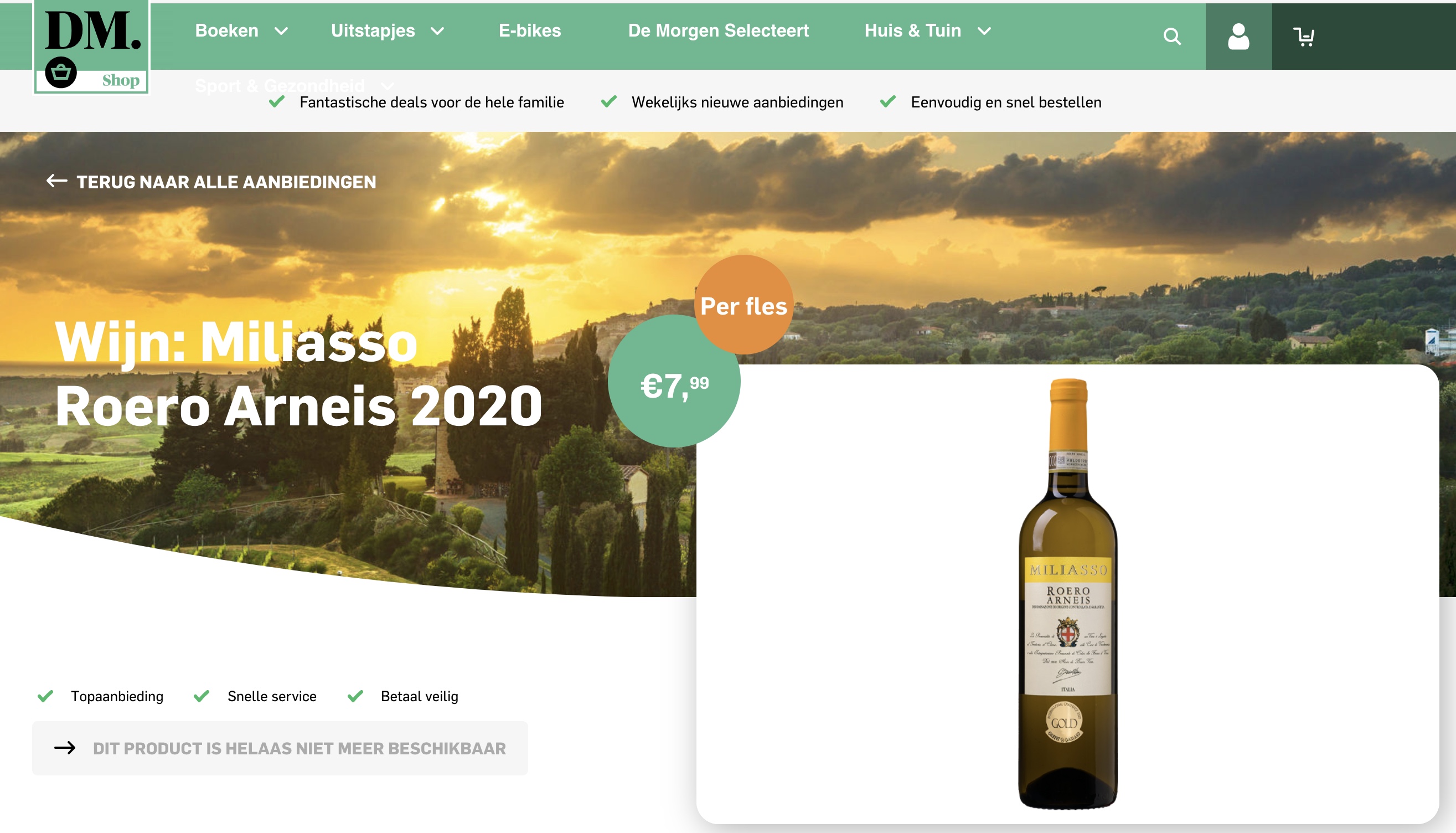
Task: Click the back arrow before Terug
Action: (x=56, y=181)
